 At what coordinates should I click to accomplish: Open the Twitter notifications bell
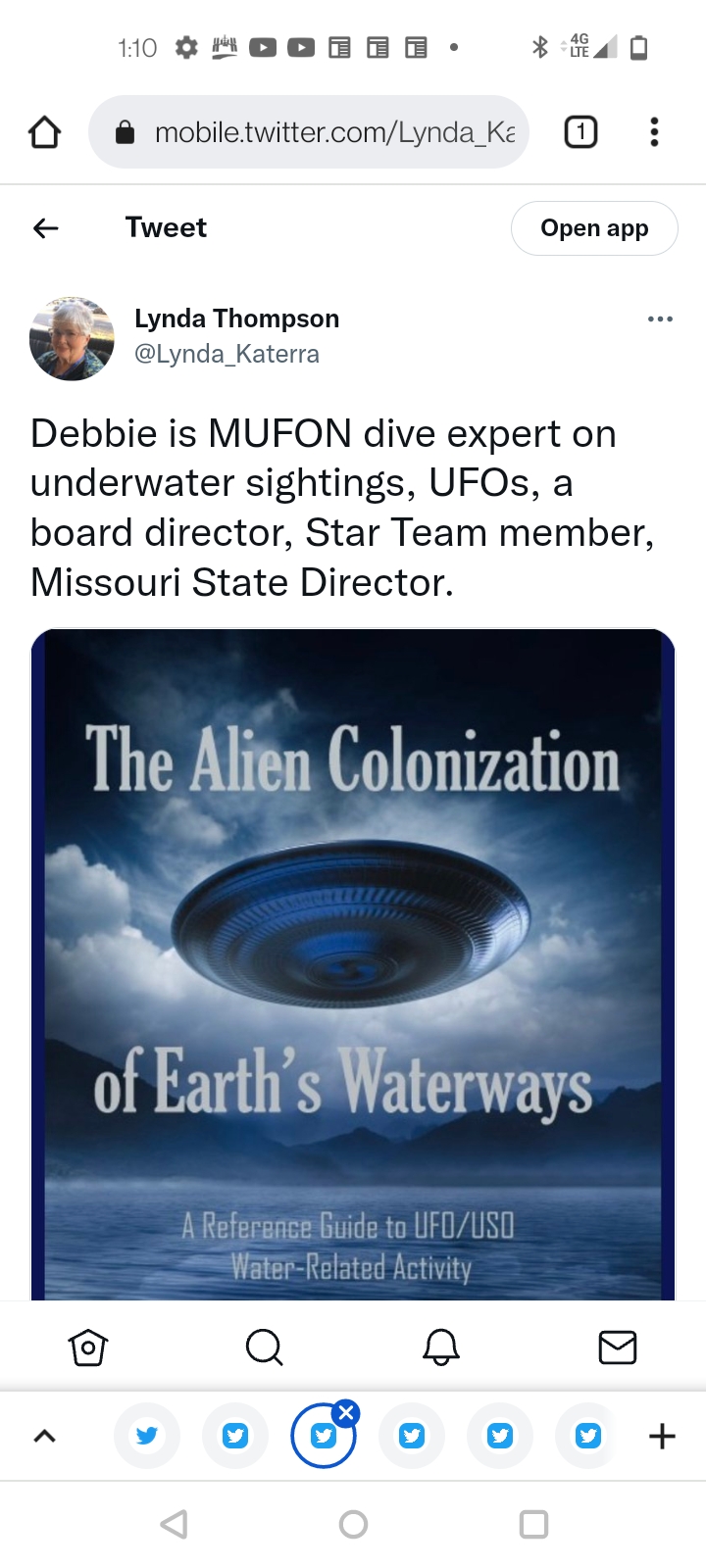coord(441,1347)
